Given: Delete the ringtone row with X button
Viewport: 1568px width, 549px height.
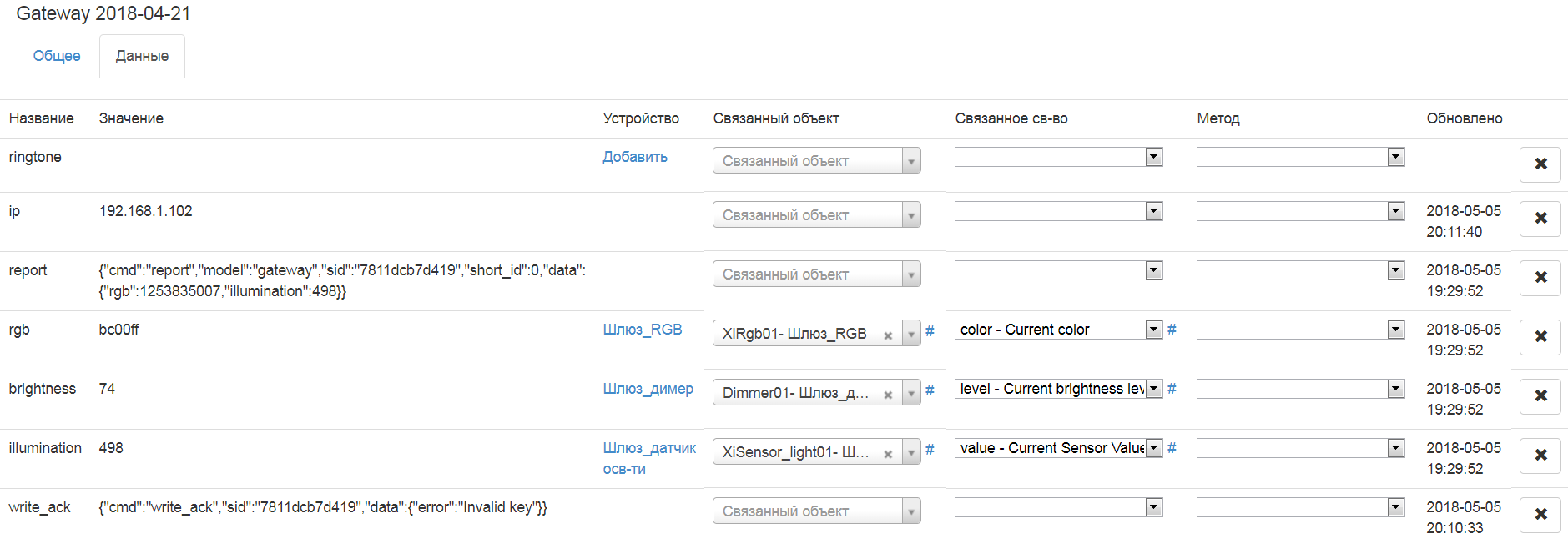Looking at the screenshot, I should (1540, 164).
